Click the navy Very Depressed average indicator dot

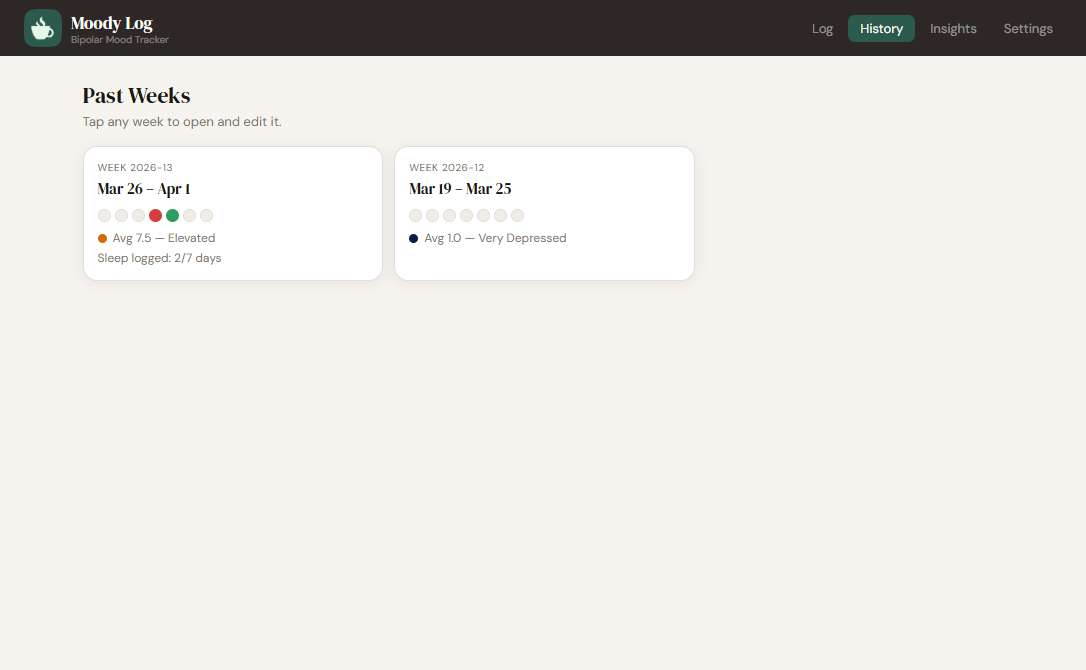[414, 238]
